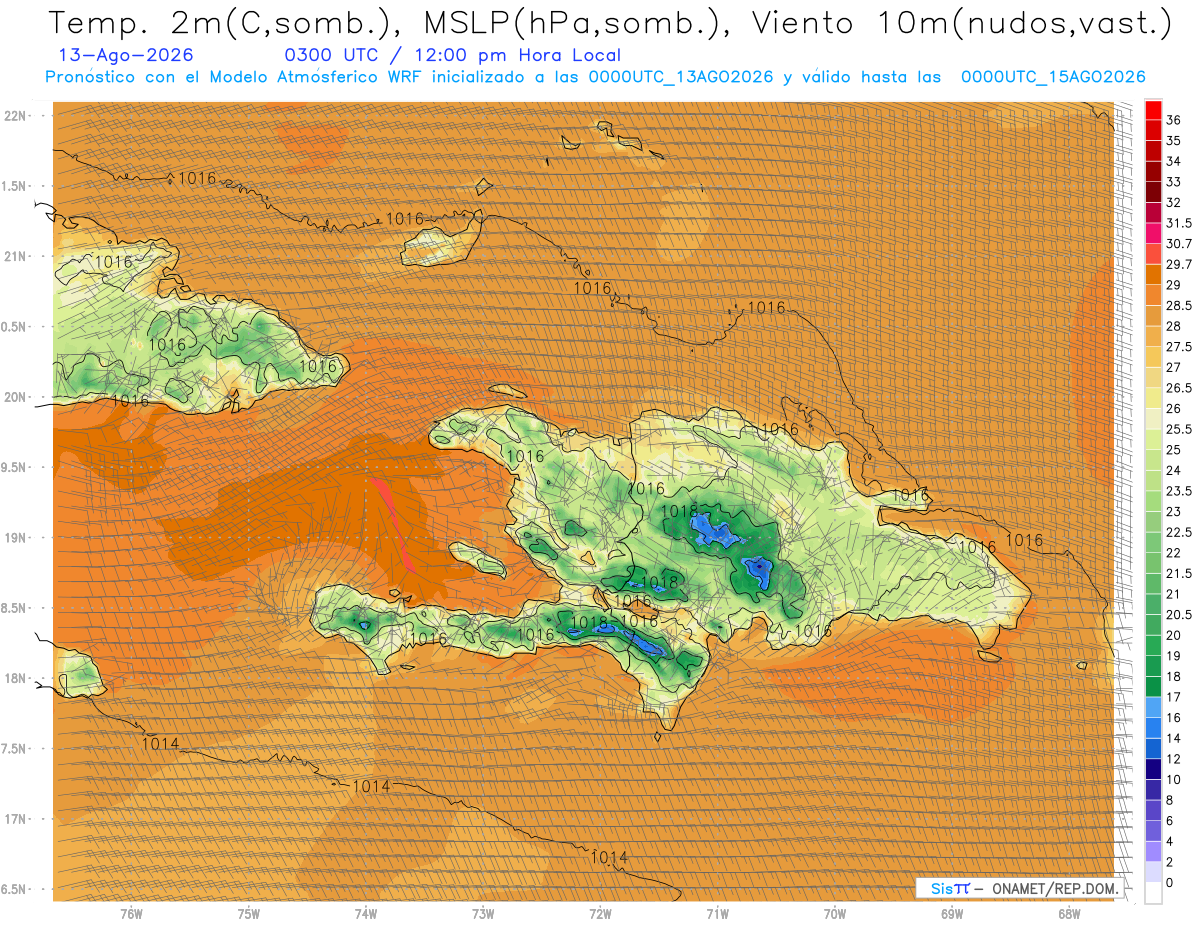Click the legend value '23.5'
The height and width of the screenshot is (927, 1200).
pyautogui.click(x=1179, y=491)
